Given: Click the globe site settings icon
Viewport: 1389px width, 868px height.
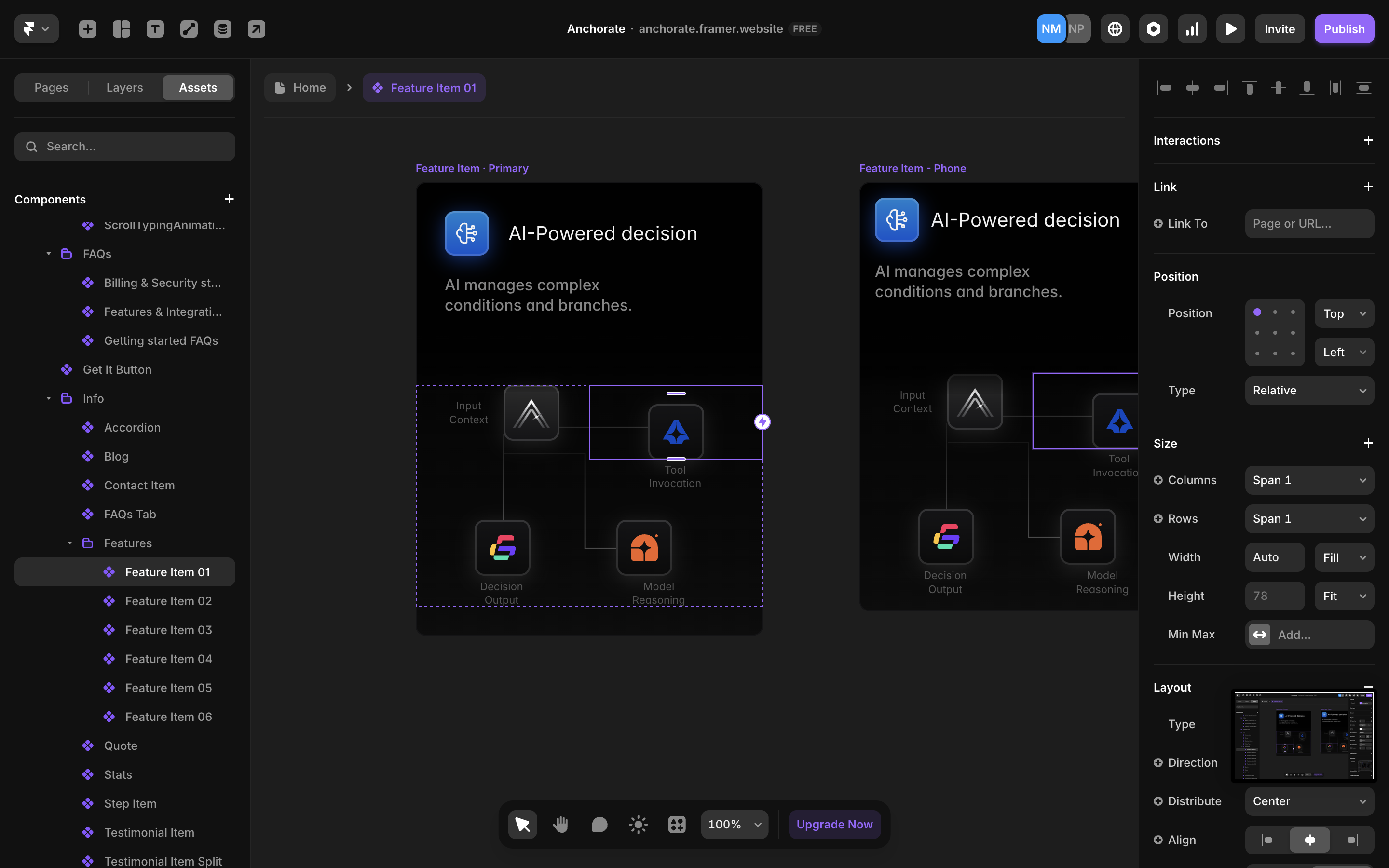Looking at the screenshot, I should [1115, 29].
